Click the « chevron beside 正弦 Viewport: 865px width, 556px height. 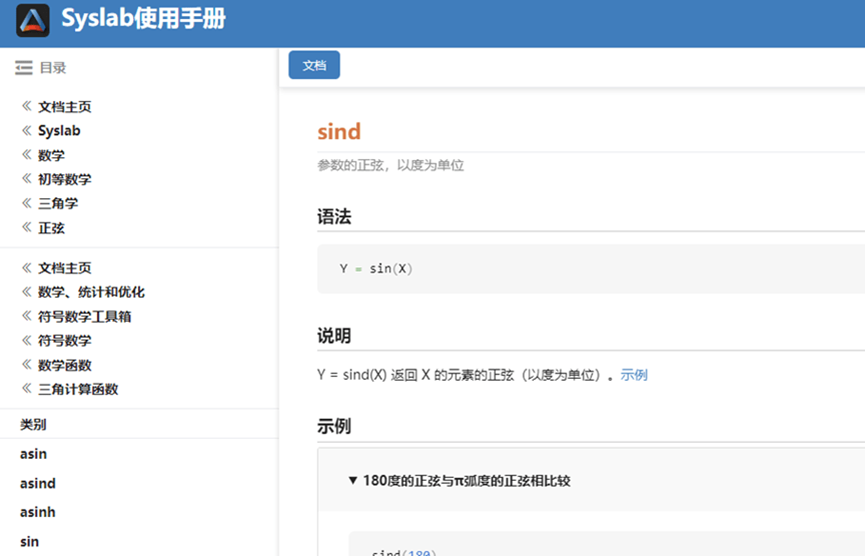pyautogui.click(x=26, y=227)
